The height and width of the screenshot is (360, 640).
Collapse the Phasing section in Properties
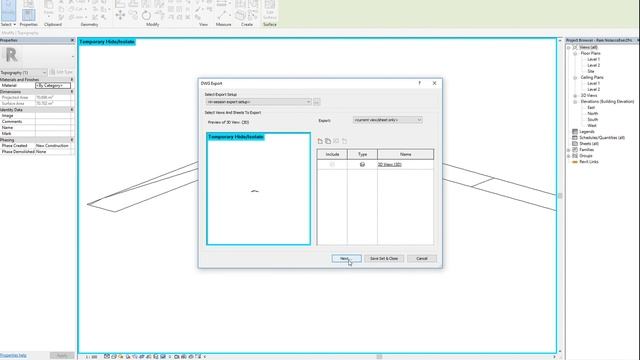72,140
